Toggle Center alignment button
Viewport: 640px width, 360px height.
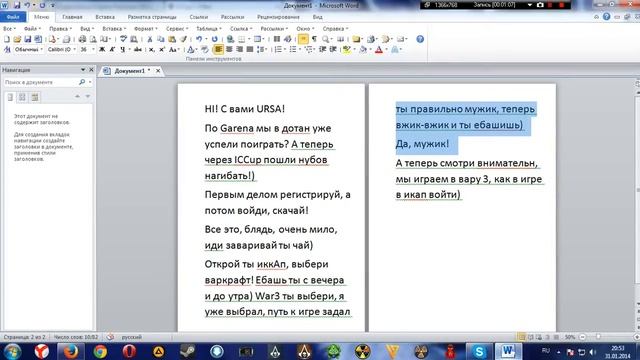tap(229, 49)
